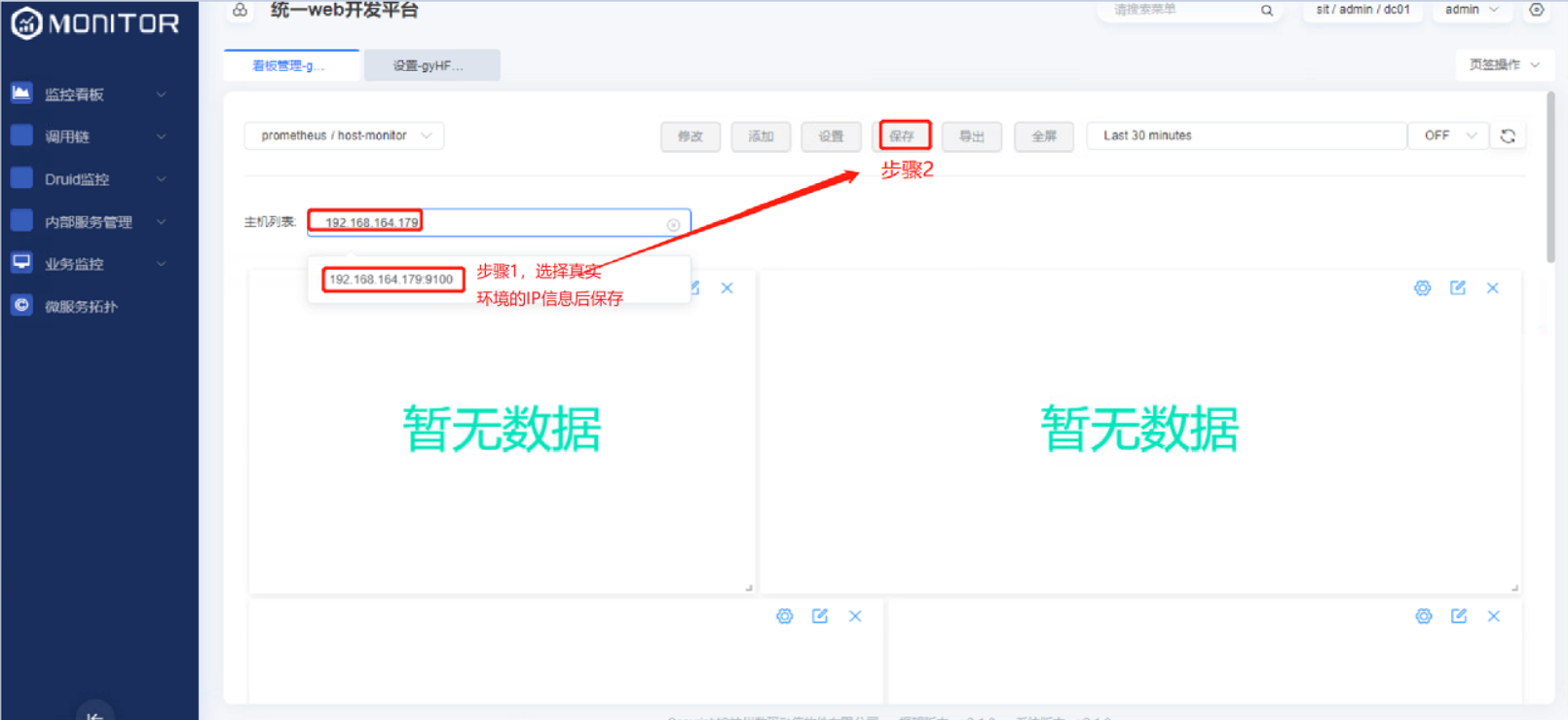Image resolution: width=1568 pixels, height=720 pixels.
Task: Click the 全屏 button
Action: (1044, 136)
